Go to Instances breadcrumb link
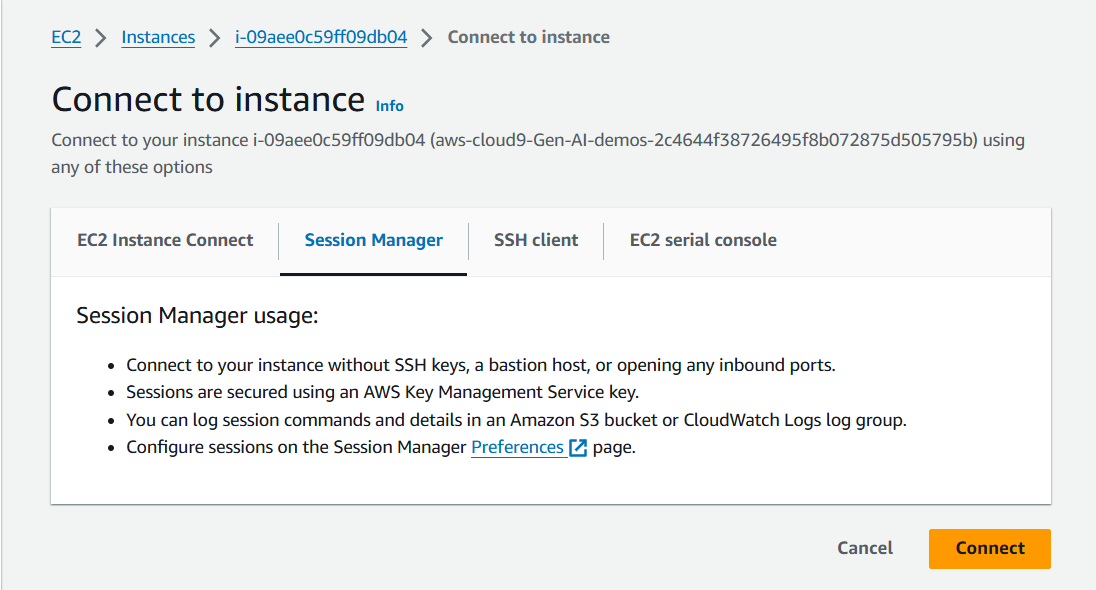The image size is (1096, 590). point(158,37)
